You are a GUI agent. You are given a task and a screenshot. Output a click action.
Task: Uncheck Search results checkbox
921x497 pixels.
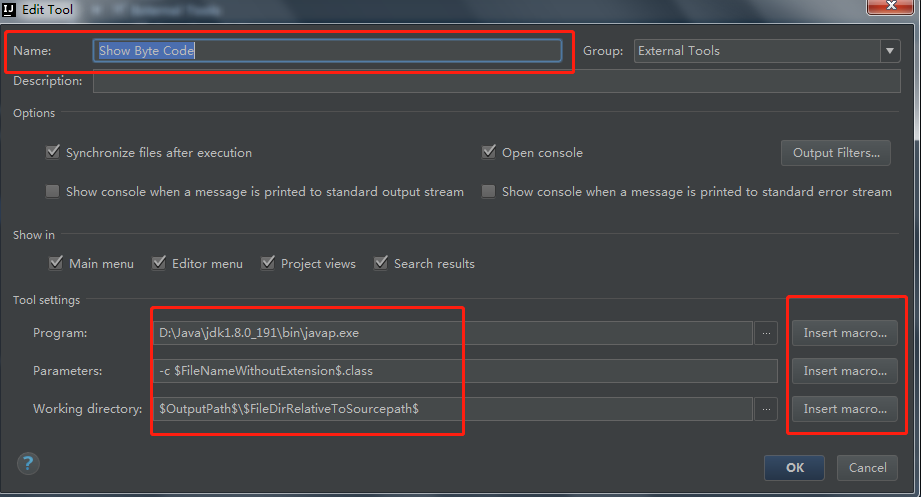point(381,263)
